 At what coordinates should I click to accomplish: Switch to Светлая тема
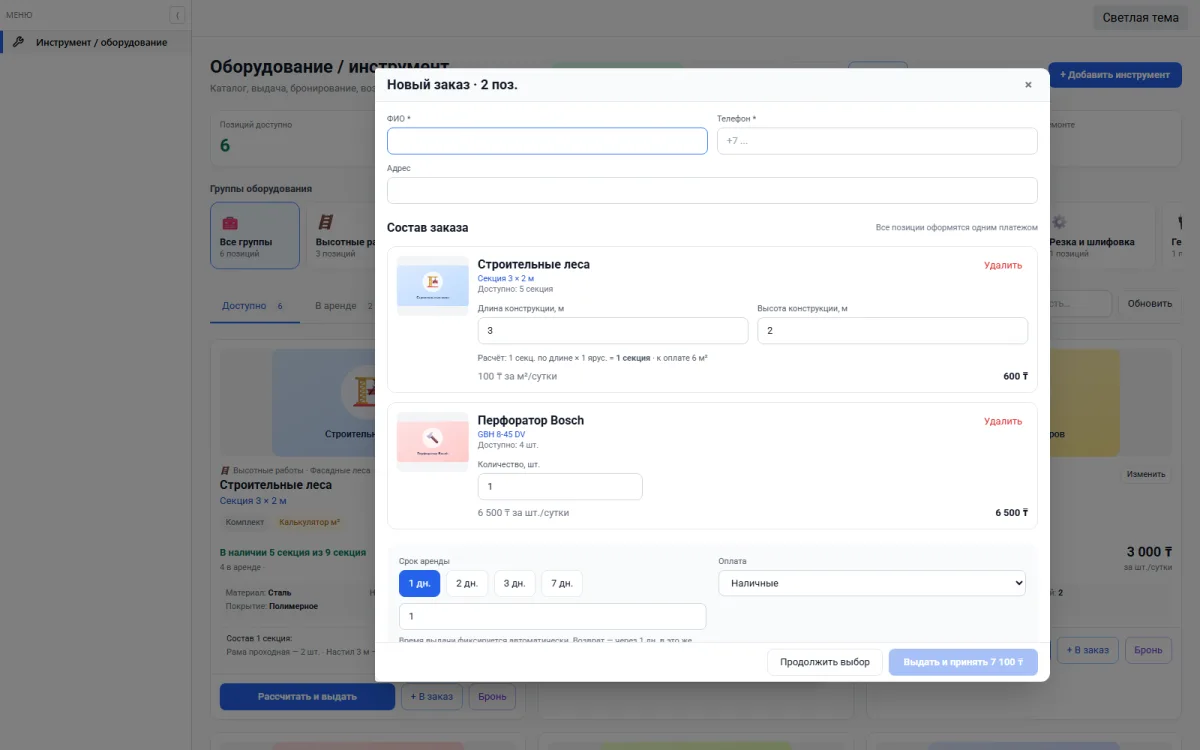pos(1140,17)
